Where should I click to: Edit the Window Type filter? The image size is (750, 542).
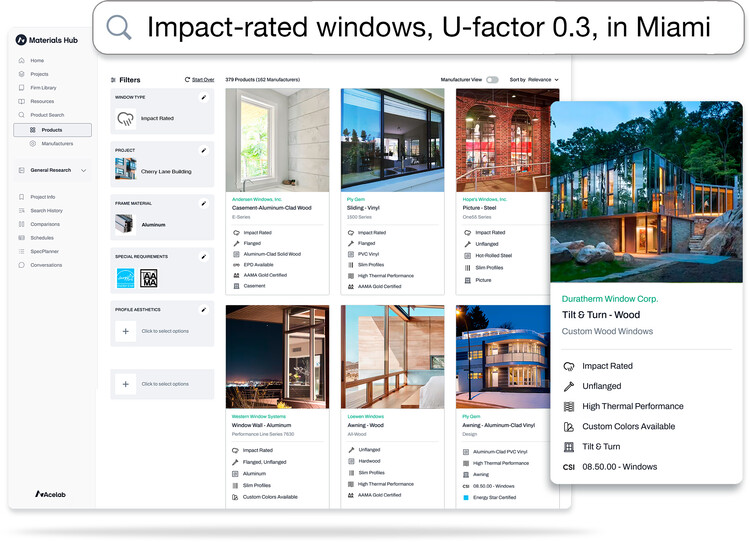point(204,98)
